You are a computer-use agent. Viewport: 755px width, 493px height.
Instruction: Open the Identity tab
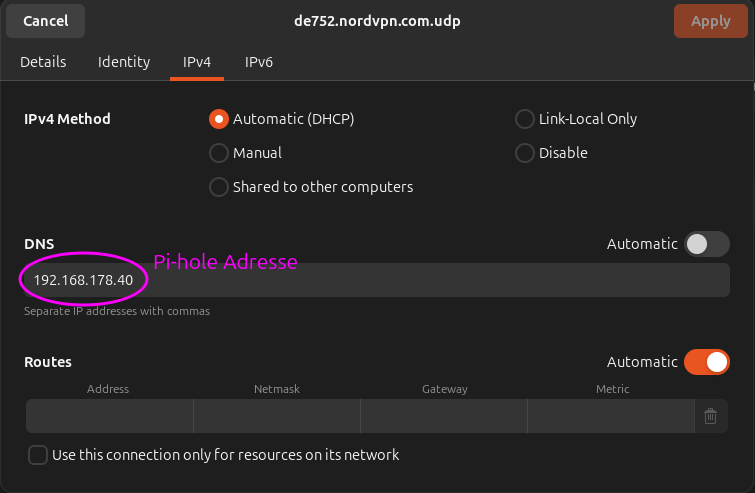tap(124, 62)
